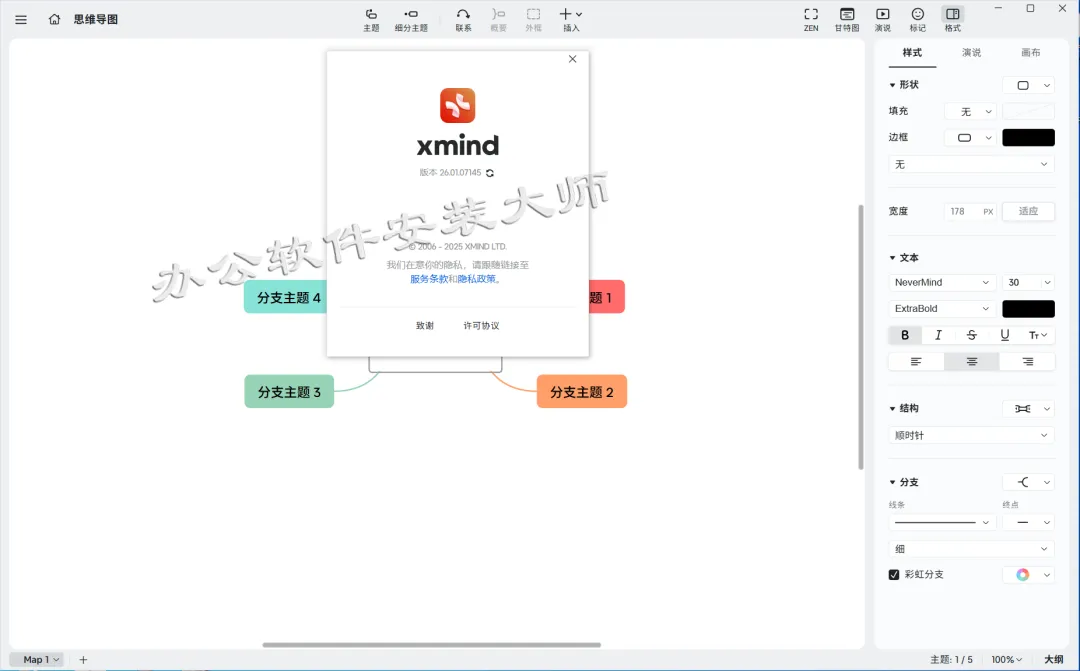Select the branch topic 3 node

click(289, 391)
